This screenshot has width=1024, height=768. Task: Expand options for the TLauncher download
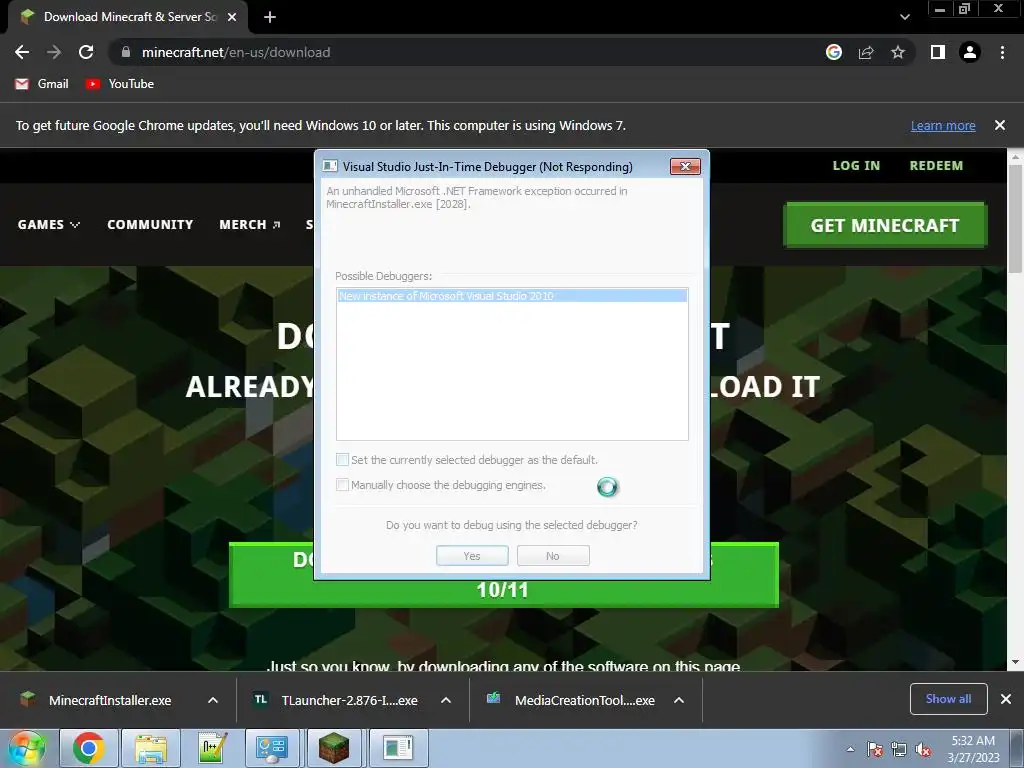pos(446,700)
